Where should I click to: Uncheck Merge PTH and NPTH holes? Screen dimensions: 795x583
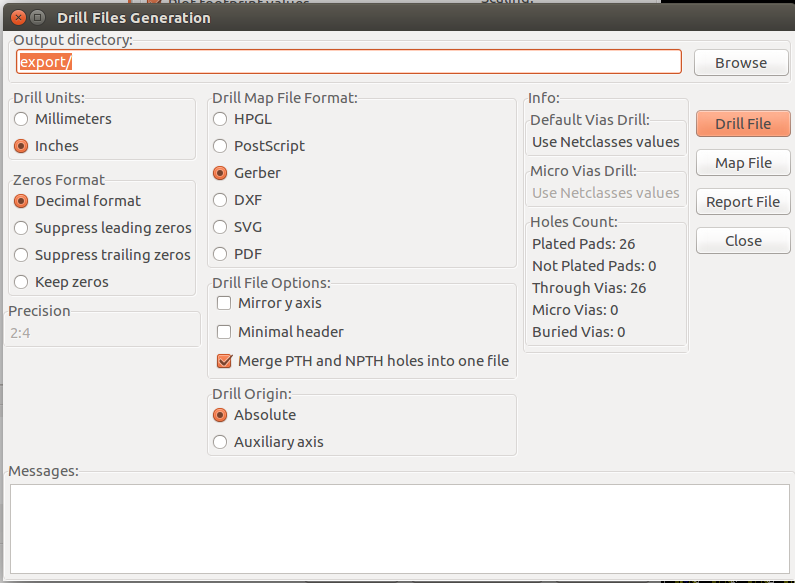(224, 361)
